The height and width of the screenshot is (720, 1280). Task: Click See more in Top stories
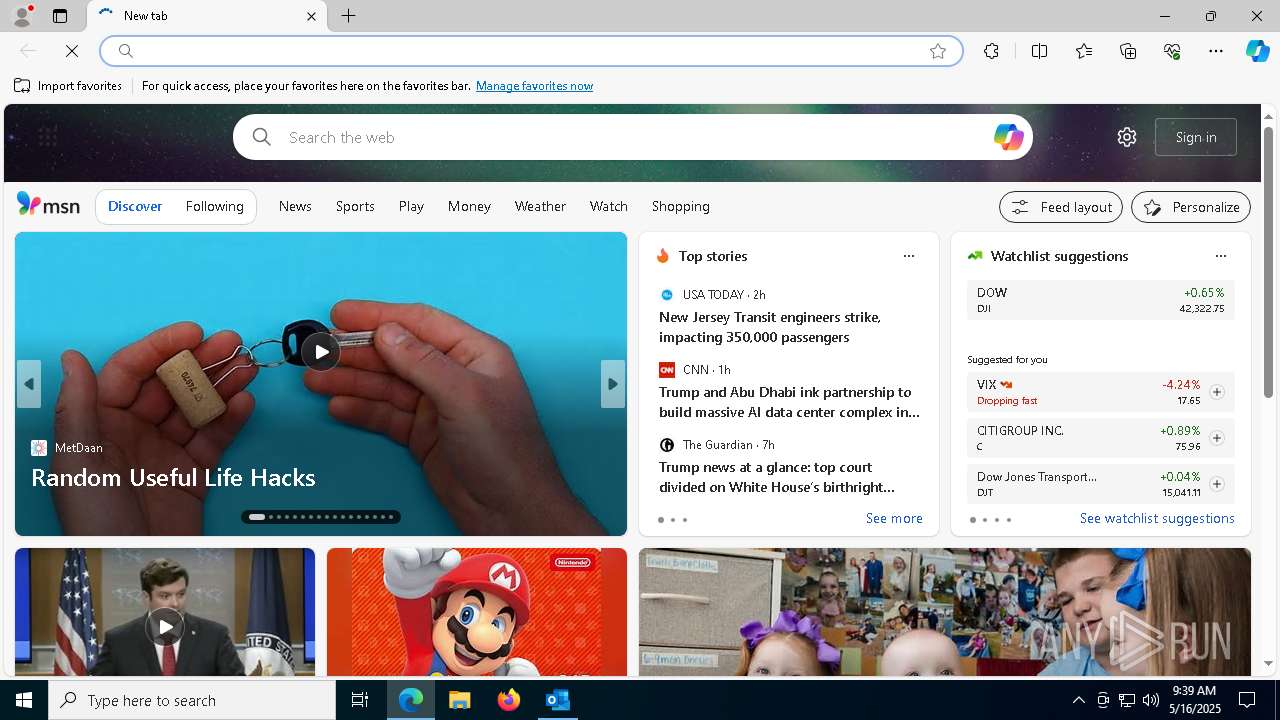click(894, 518)
